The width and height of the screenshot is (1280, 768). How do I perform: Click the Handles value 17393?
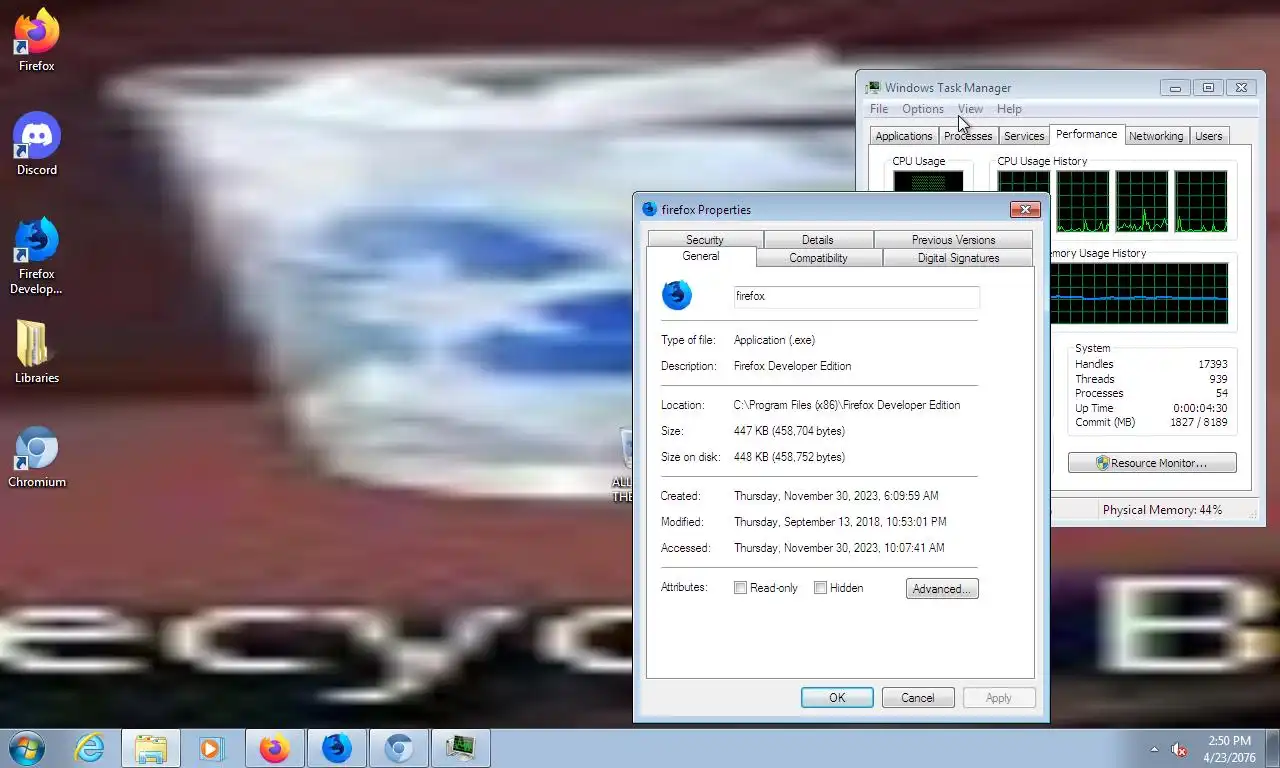coord(1212,365)
